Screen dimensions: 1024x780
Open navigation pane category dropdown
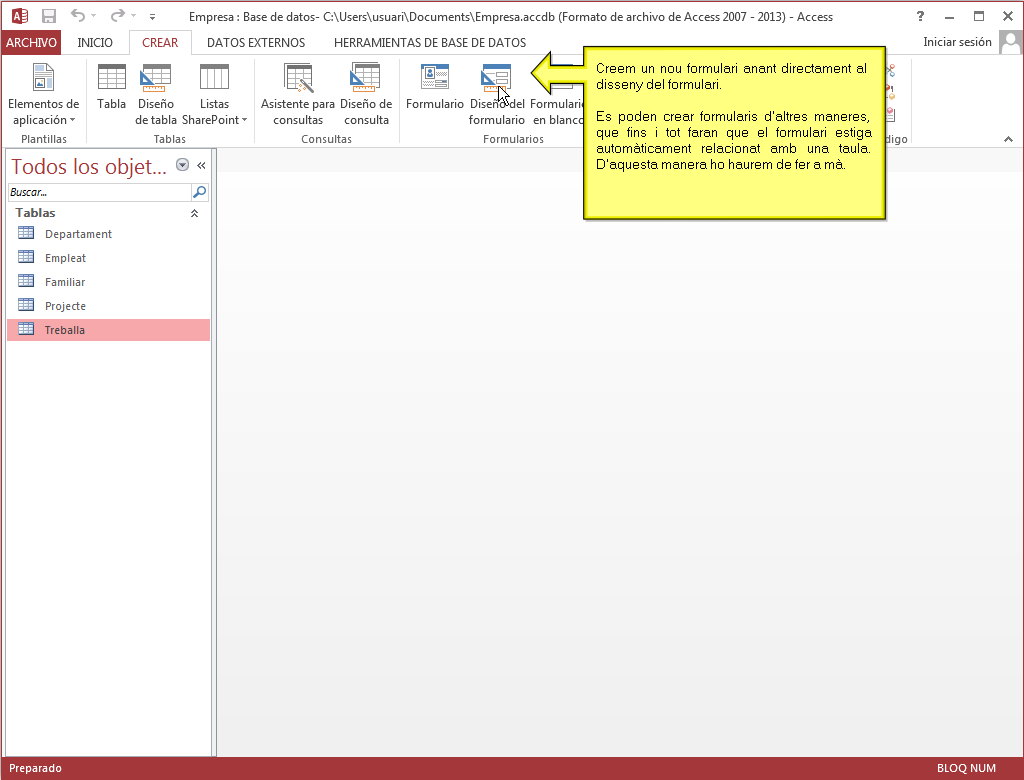(183, 165)
